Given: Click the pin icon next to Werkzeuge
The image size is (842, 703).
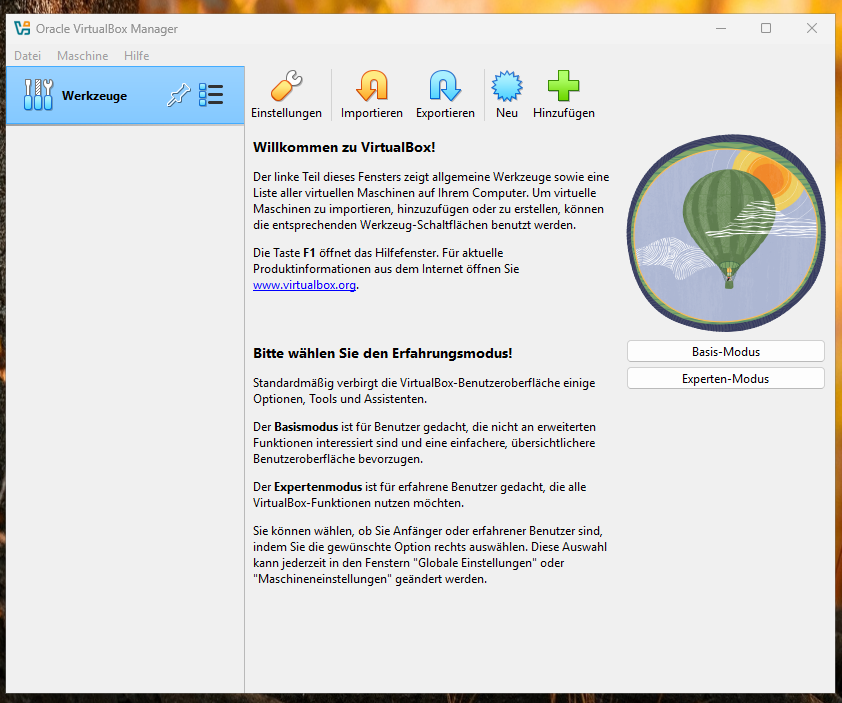Looking at the screenshot, I should 178,95.
